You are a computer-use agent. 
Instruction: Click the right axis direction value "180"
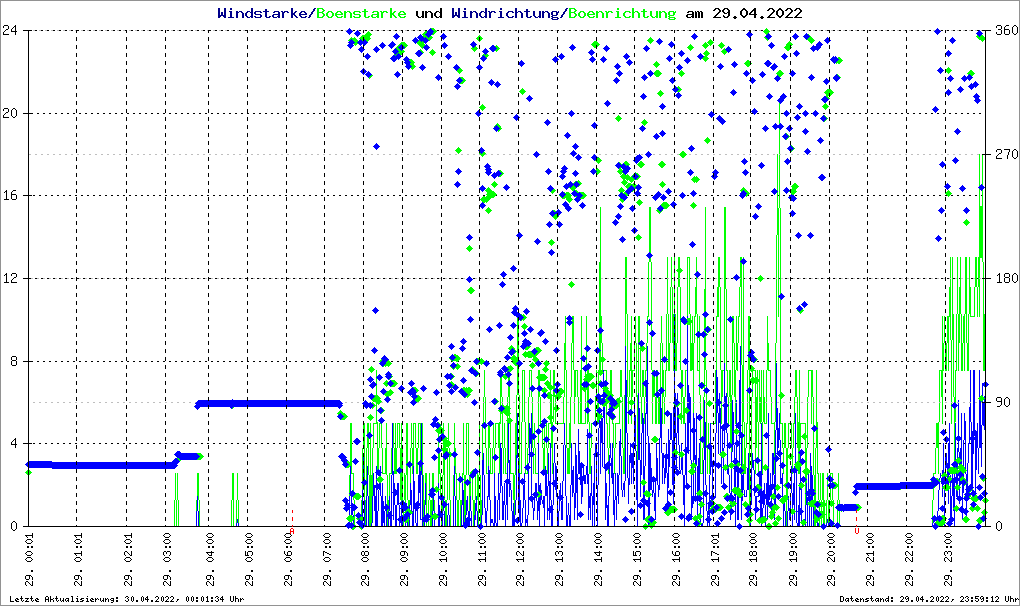point(1007,278)
